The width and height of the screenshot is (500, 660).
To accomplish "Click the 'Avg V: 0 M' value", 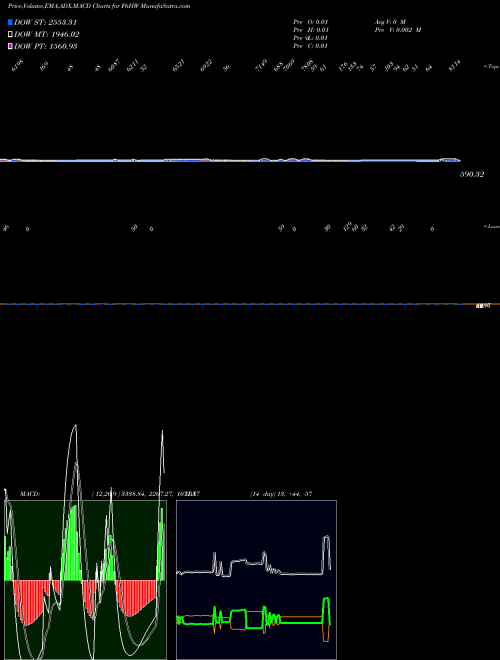I will point(390,21).
